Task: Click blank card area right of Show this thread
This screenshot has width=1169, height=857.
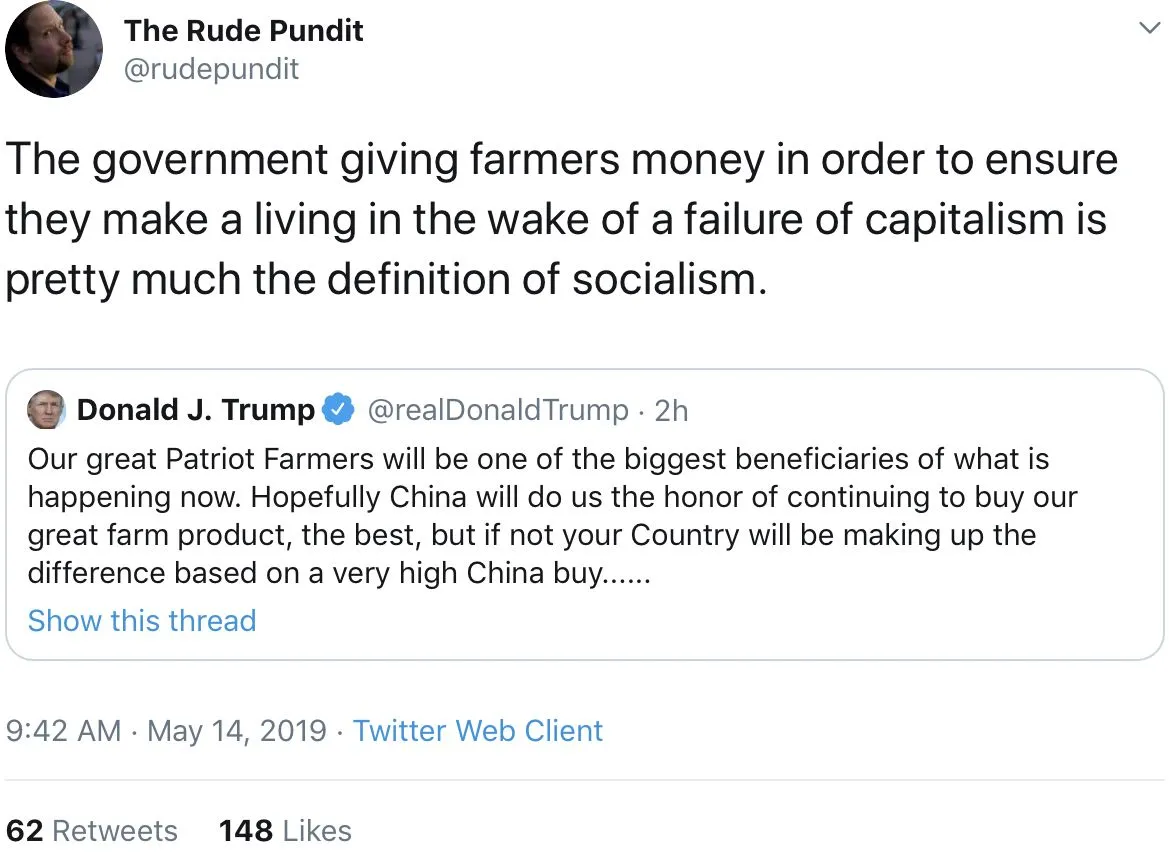Action: [x=700, y=621]
